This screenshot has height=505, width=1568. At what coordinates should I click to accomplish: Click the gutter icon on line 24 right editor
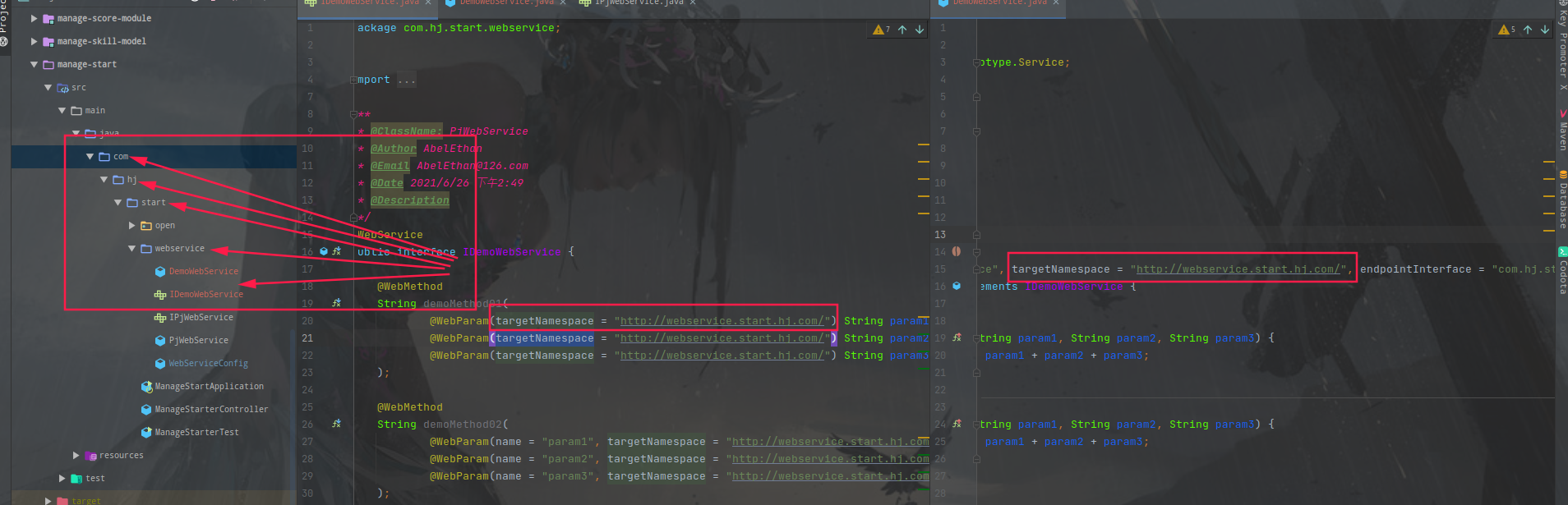click(957, 424)
